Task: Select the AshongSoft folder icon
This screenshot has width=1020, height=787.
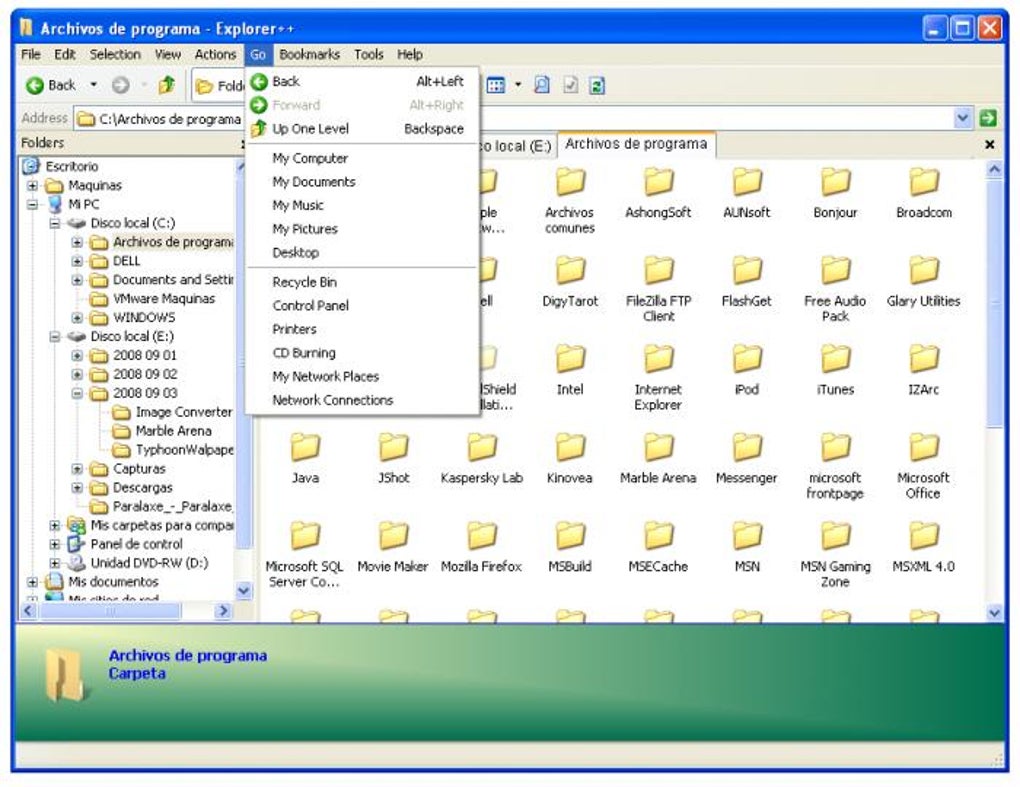Action: tap(658, 182)
